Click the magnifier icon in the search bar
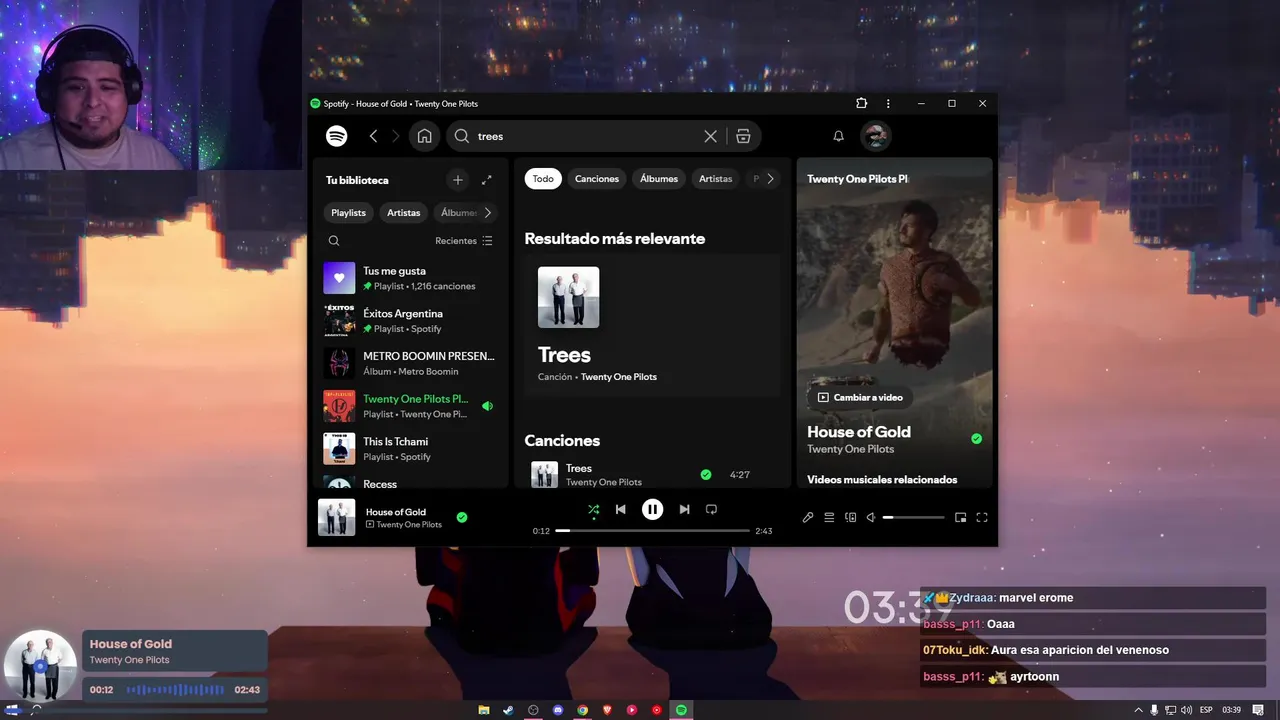 click(462, 136)
